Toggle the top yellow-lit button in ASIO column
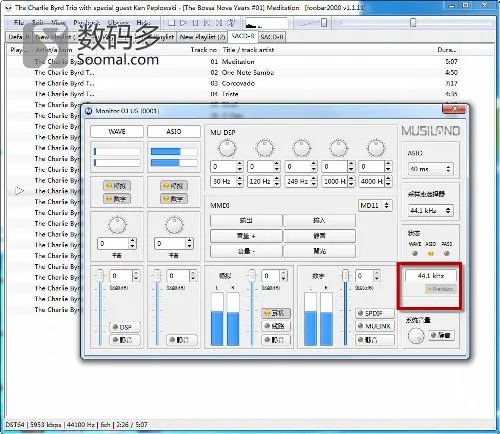The width and height of the screenshot is (500, 434). pos(174,186)
